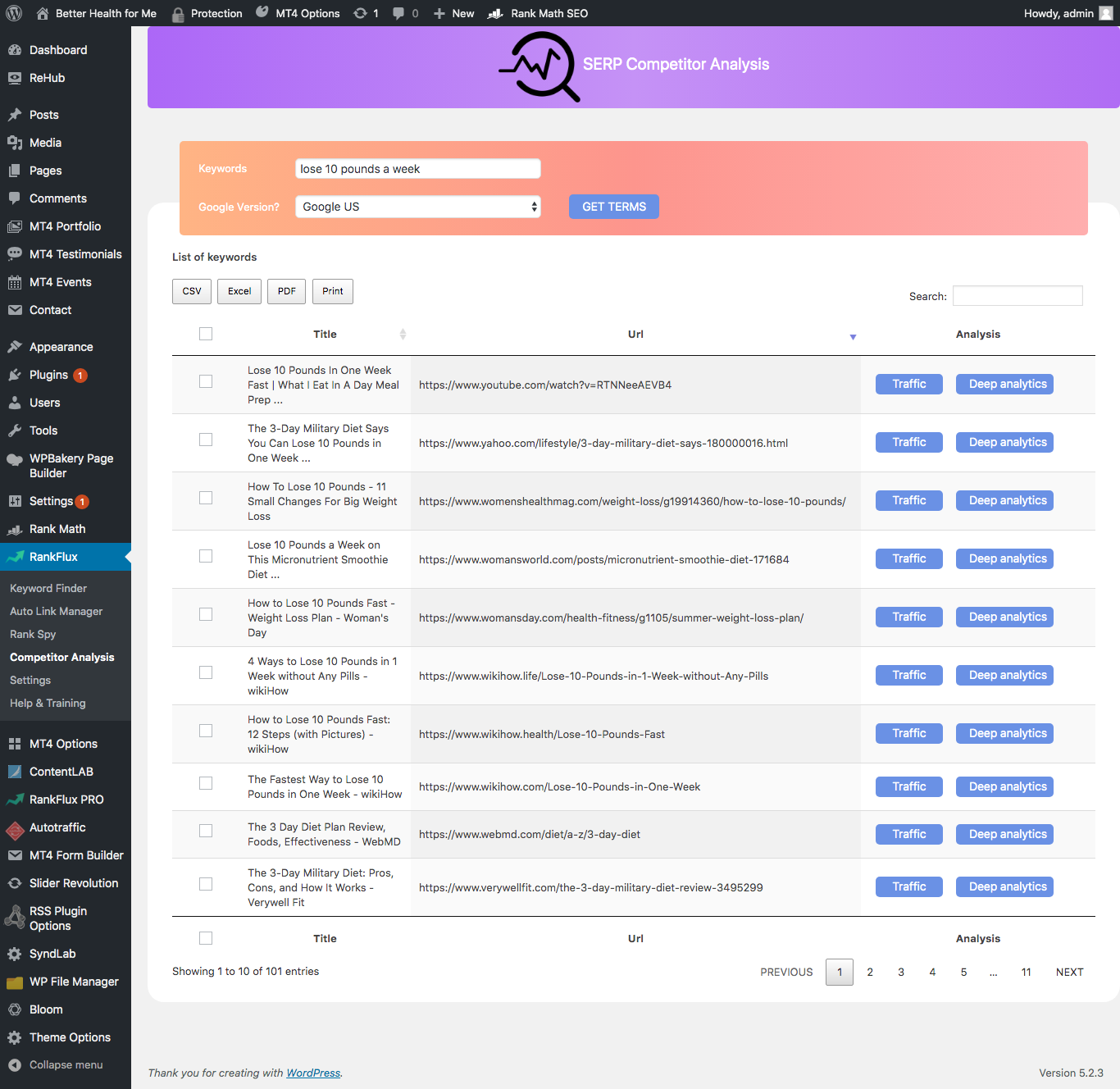This screenshot has width=1120, height=1089.
Task: Click Traffic for the YouTube result
Action: [909, 384]
